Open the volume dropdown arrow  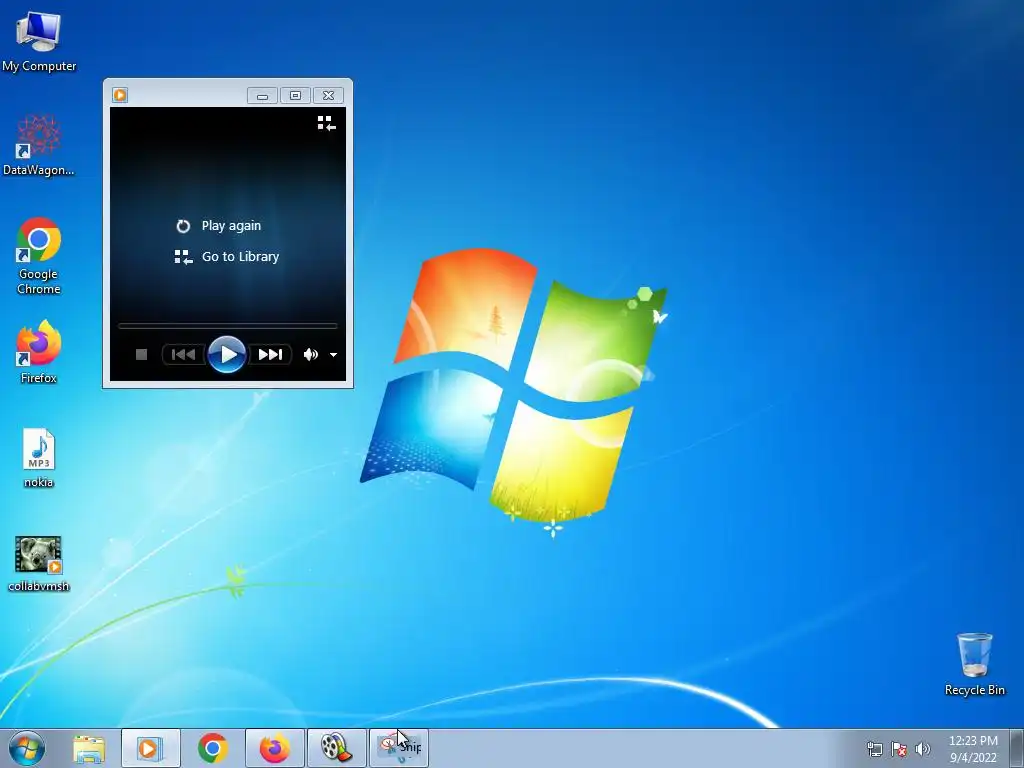pos(333,355)
